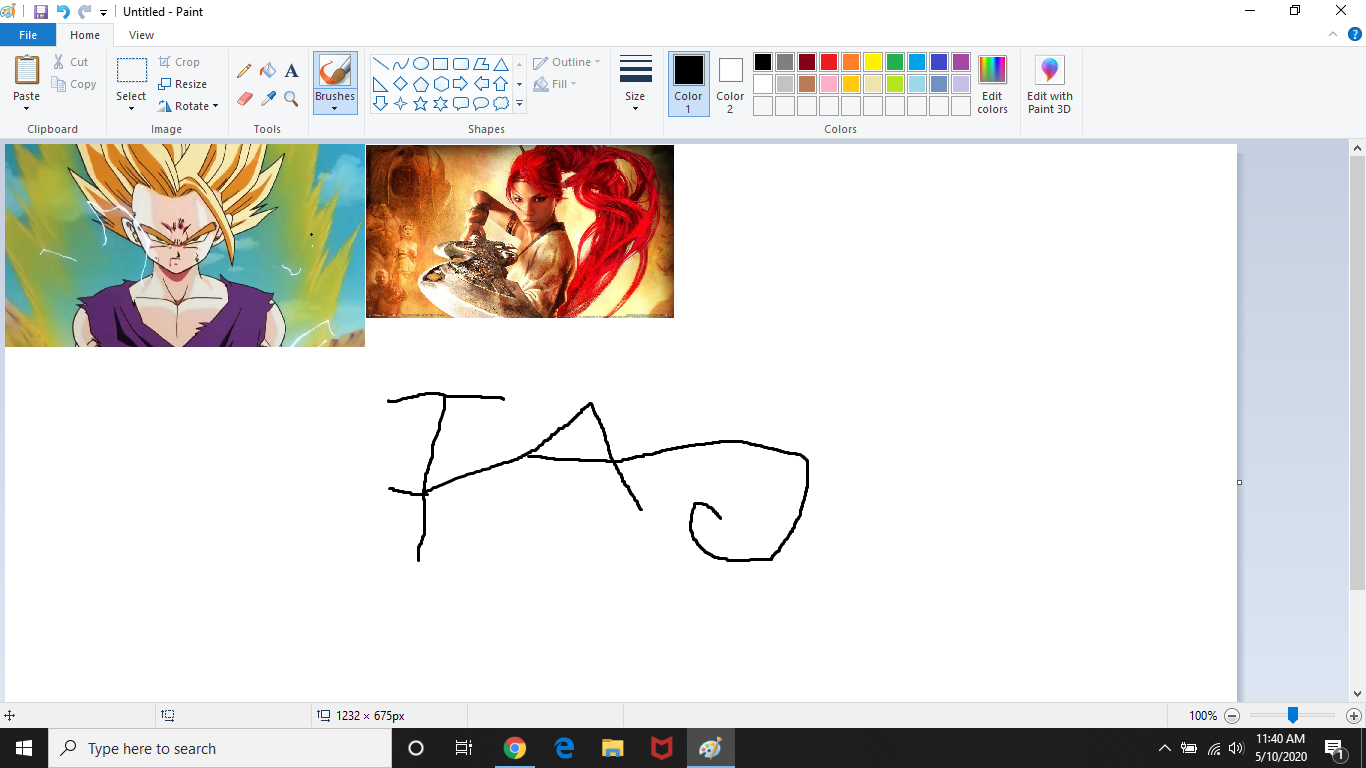Click Undo in quick access toolbar
The height and width of the screenshot is (768, 1366).
point(63,12)
